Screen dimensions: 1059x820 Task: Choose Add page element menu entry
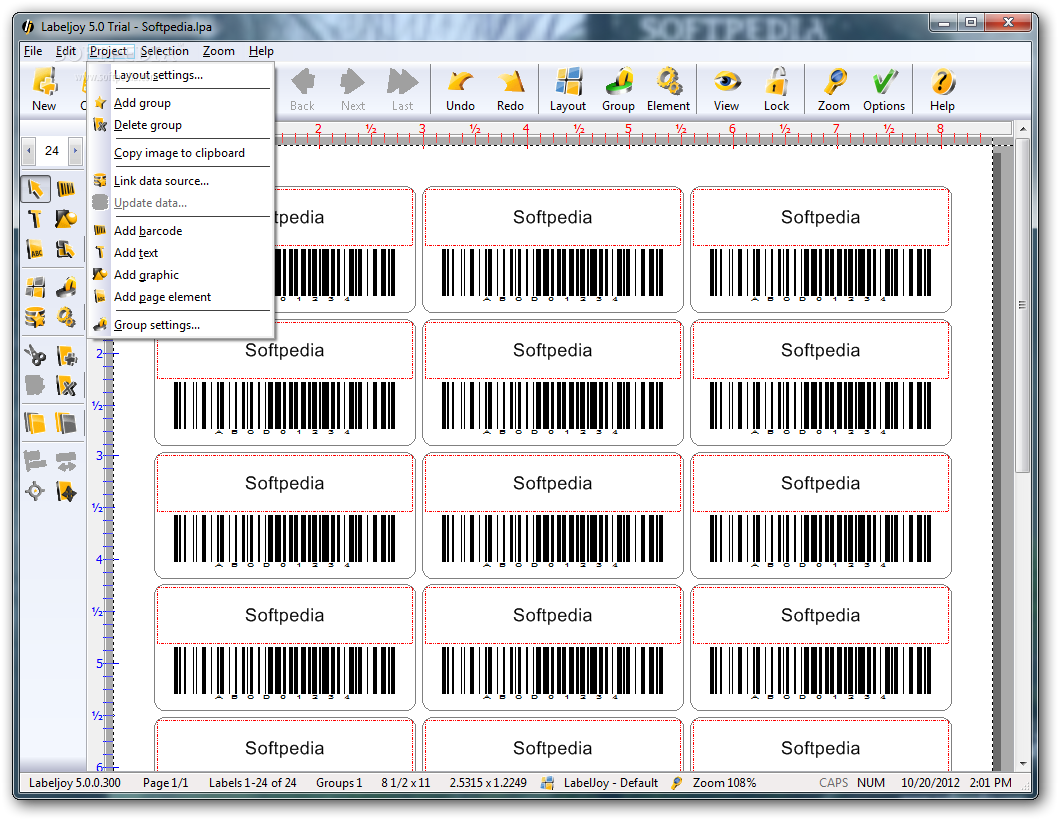coord(181,297)
